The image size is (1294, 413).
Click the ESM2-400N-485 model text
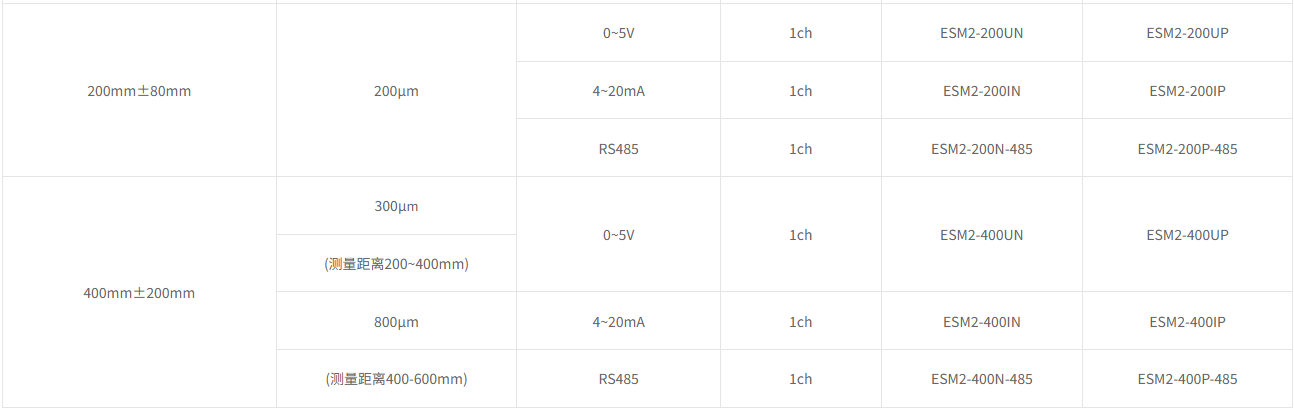click(981, 379)
